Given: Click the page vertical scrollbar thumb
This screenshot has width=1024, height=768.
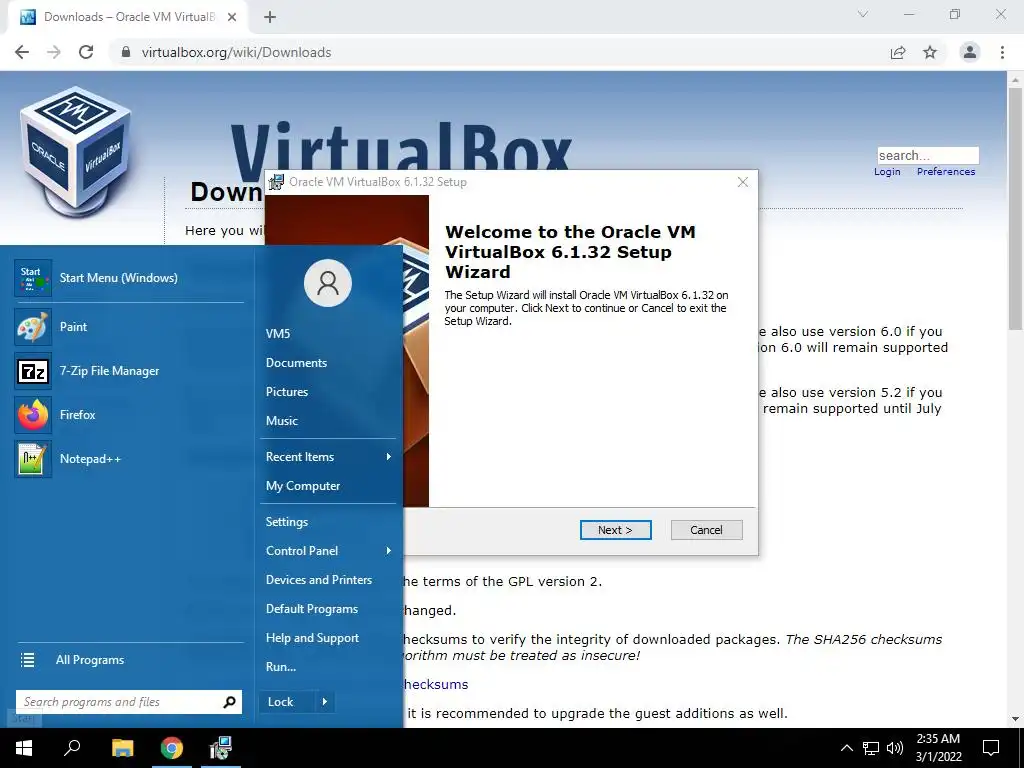Looking at the screenshot, I should [1015, 208].
